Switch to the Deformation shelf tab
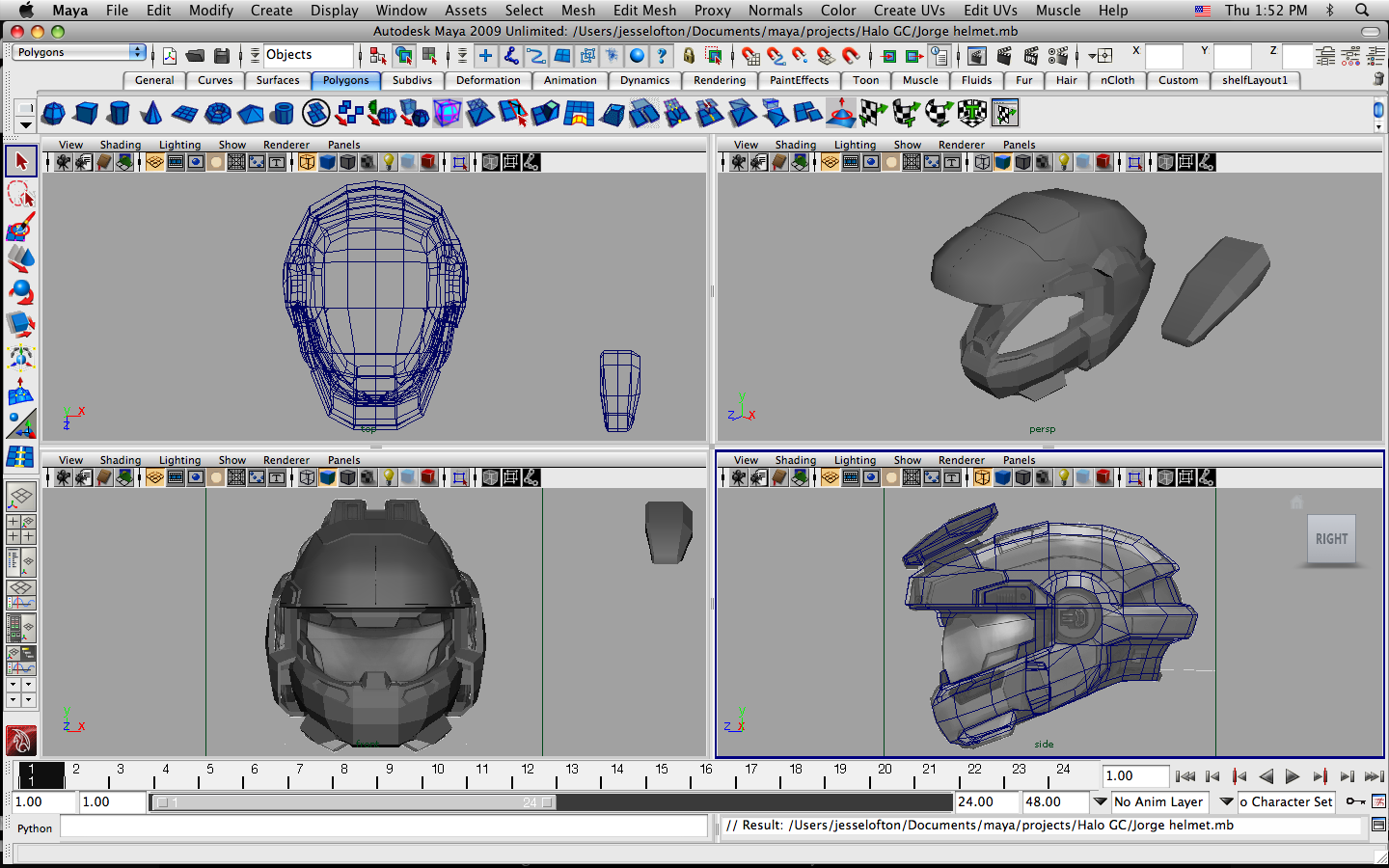1389x868 pixels. coord(488,80)
